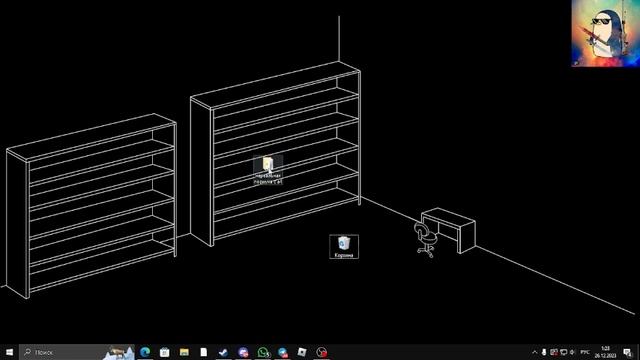Open the blue messenger icon with red badge
Image resolution: width=640 pixels, height=360 pixels.
(282, 352)
